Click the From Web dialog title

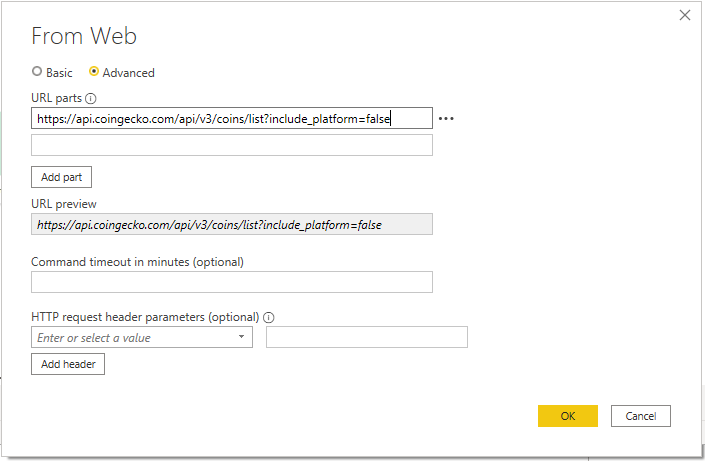(84, 37)
